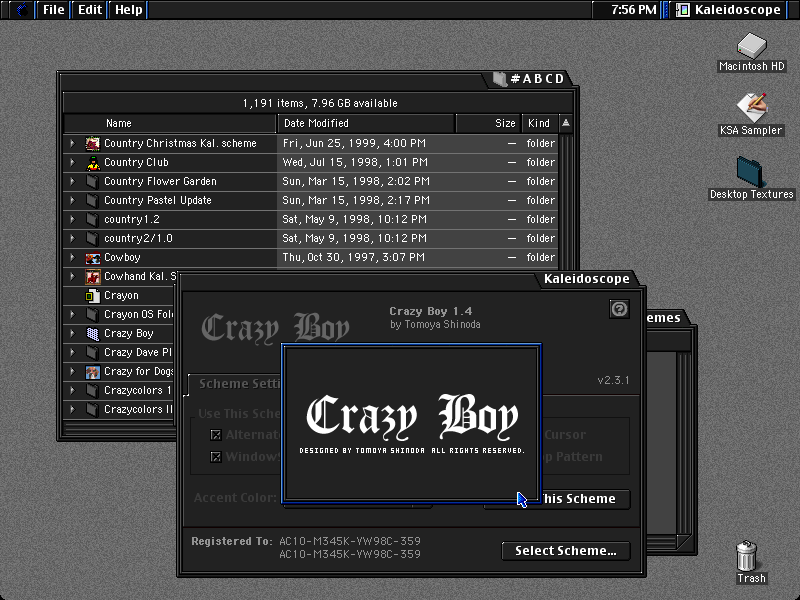Click the Crazy Boy 1.4 scheme title
Viewport: 800px width, 600px height.
[431, 311]
